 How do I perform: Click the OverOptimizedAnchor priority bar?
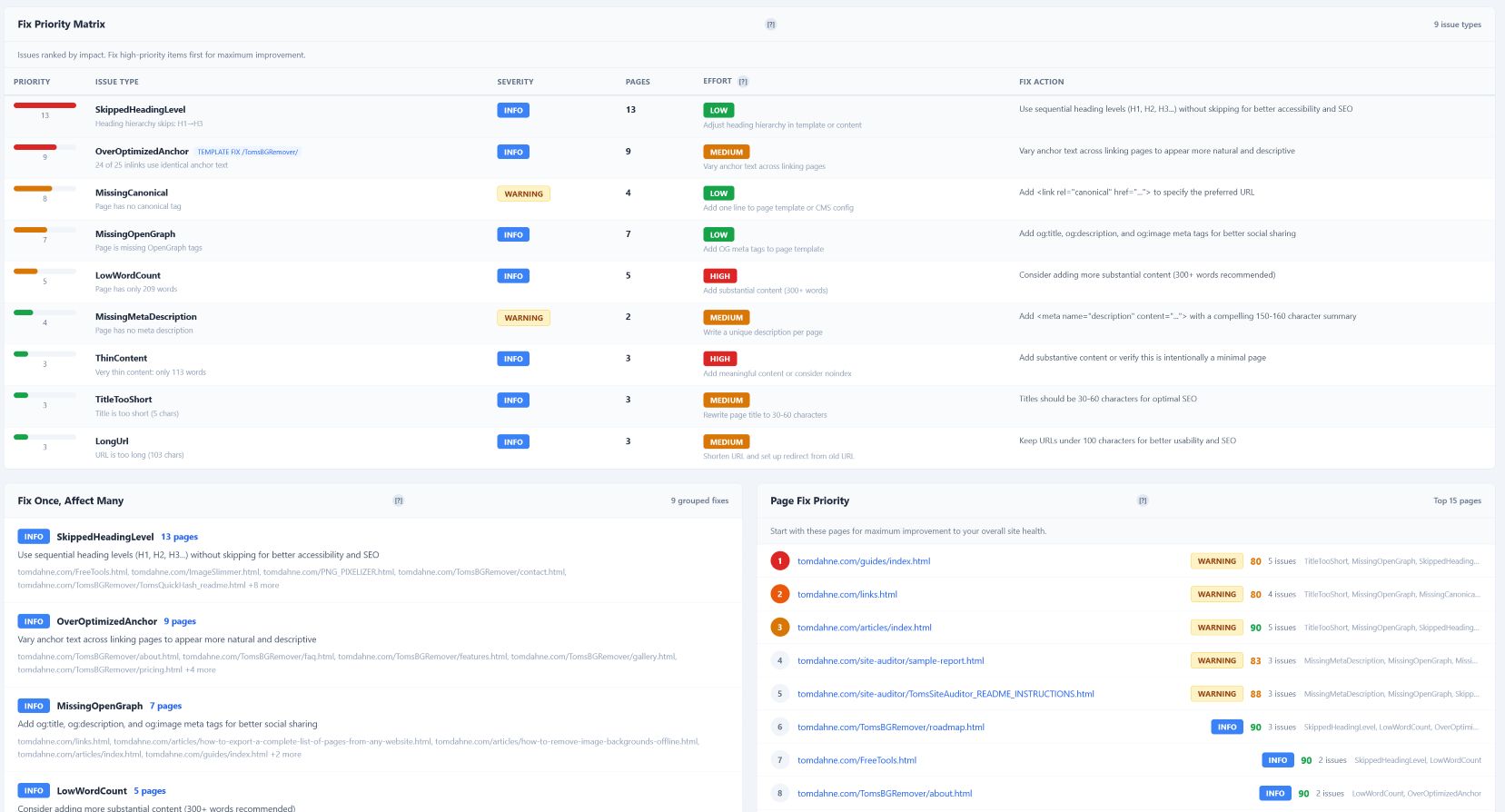coord(45,147)
